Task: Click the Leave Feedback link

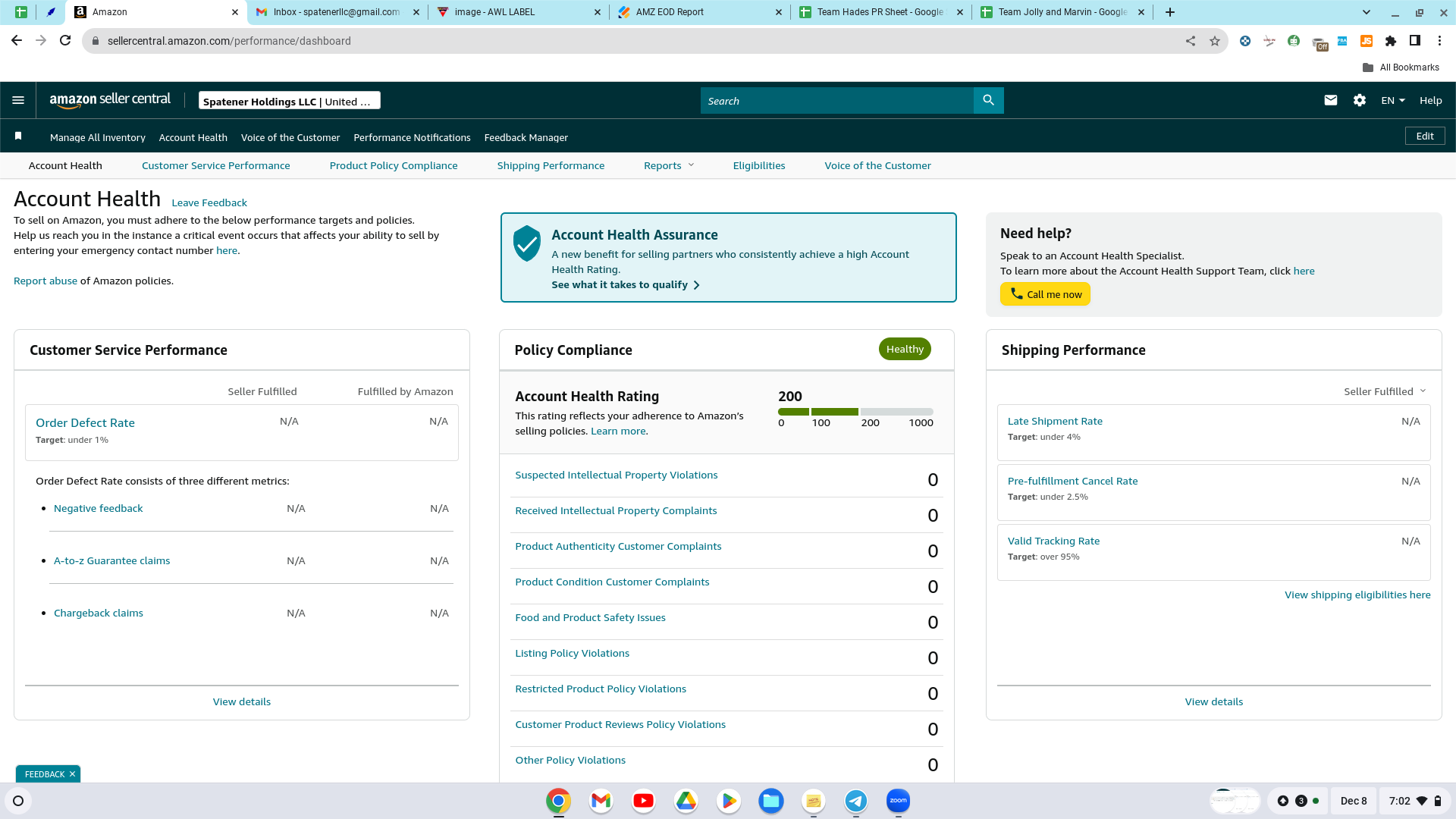Action: point(209,202)
